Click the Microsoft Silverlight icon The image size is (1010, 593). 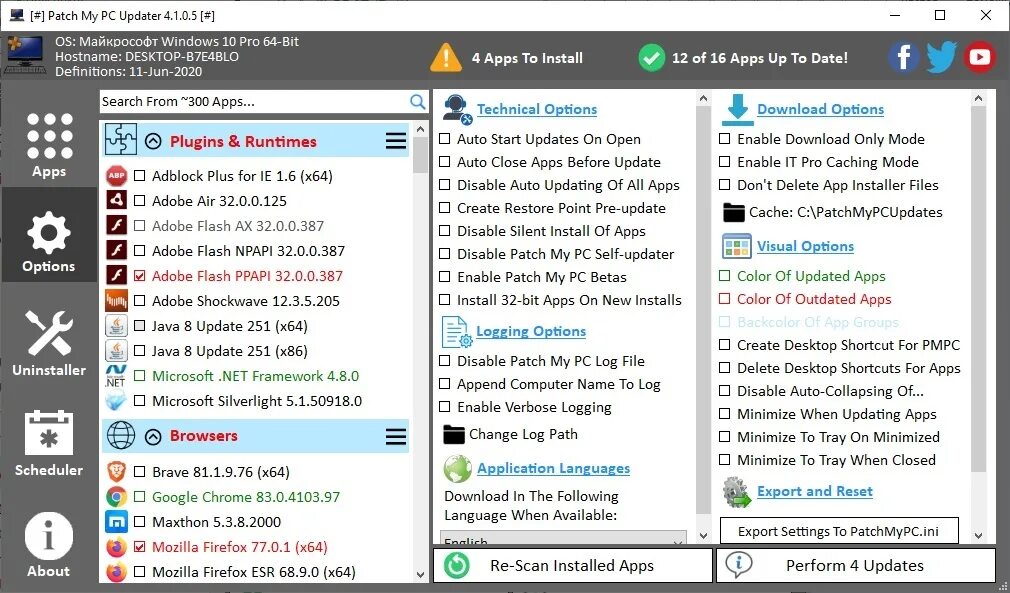pyautogui.click(x=117, y=400)
